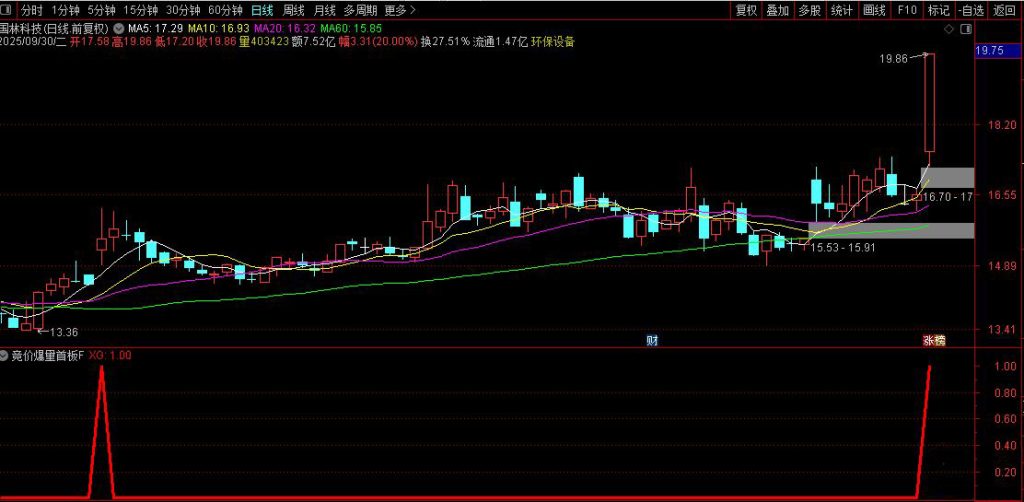Expand the 更多 more periods menu

(x=400, y=10)
